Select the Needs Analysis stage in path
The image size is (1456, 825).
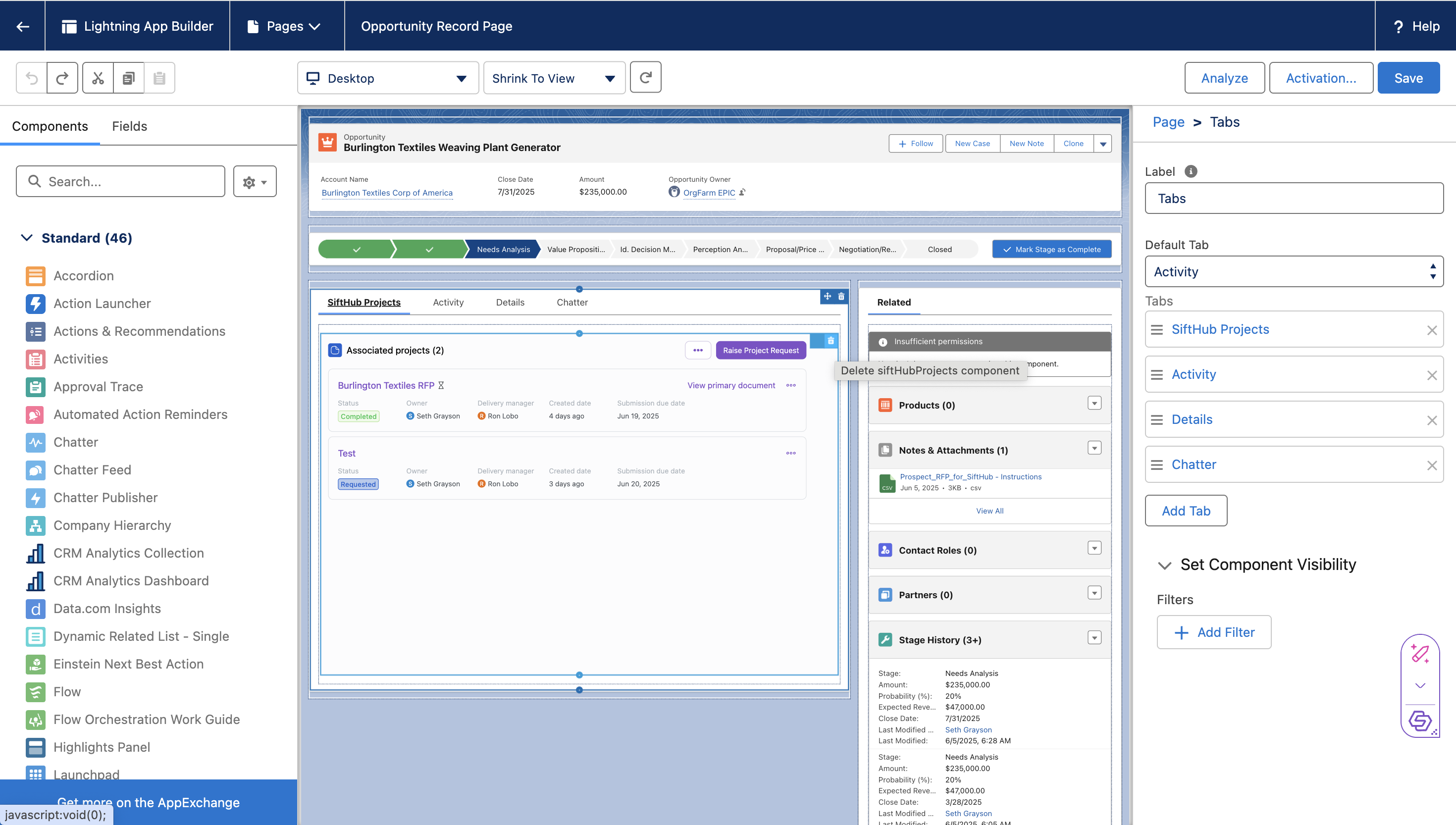503,249
